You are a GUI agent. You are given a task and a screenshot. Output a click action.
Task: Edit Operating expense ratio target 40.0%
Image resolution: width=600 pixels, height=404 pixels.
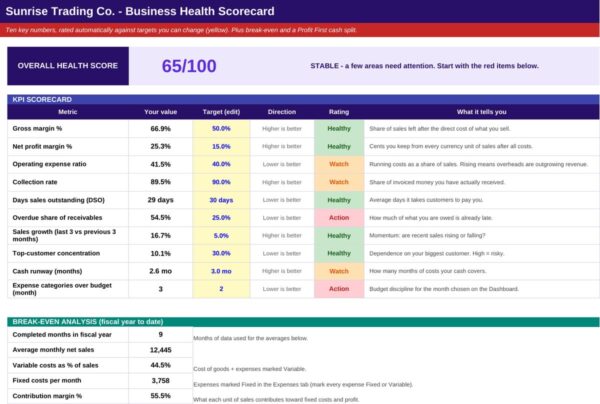click(221, 164)
